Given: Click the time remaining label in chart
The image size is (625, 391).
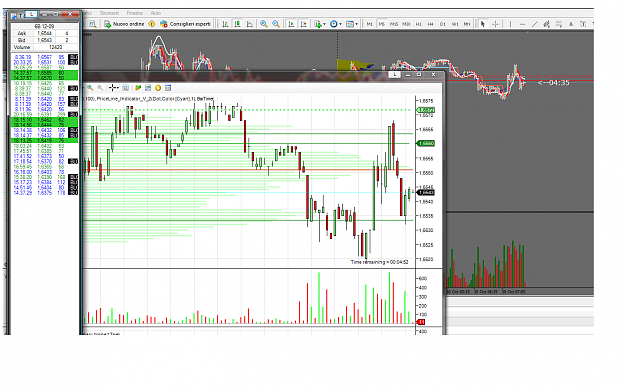Looking at the screenshot, I should coord(379,262).
